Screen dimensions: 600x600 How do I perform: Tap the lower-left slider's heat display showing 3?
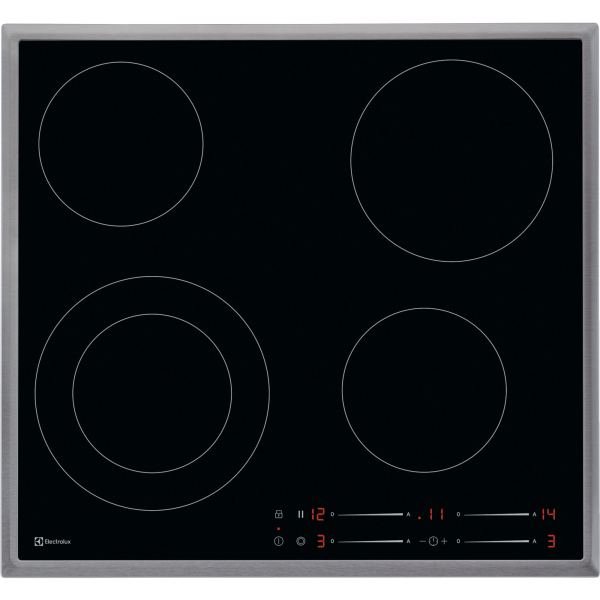(320, 541)
